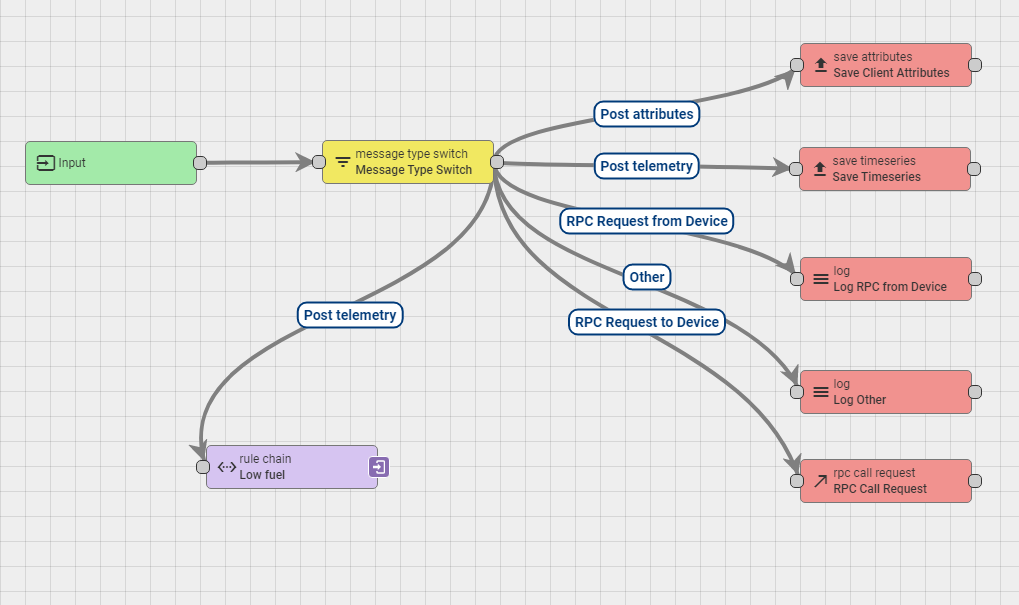This screenshot has width=1019, height=605.
Task: Open the Low fuel rule chain via its purple icon
Action: pos(379,466)
